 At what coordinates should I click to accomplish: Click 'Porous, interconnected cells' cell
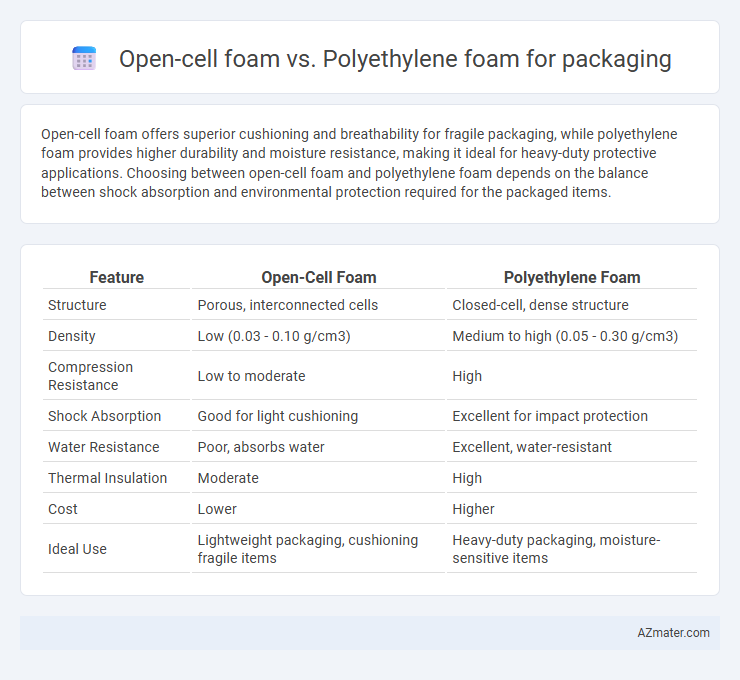288,305
